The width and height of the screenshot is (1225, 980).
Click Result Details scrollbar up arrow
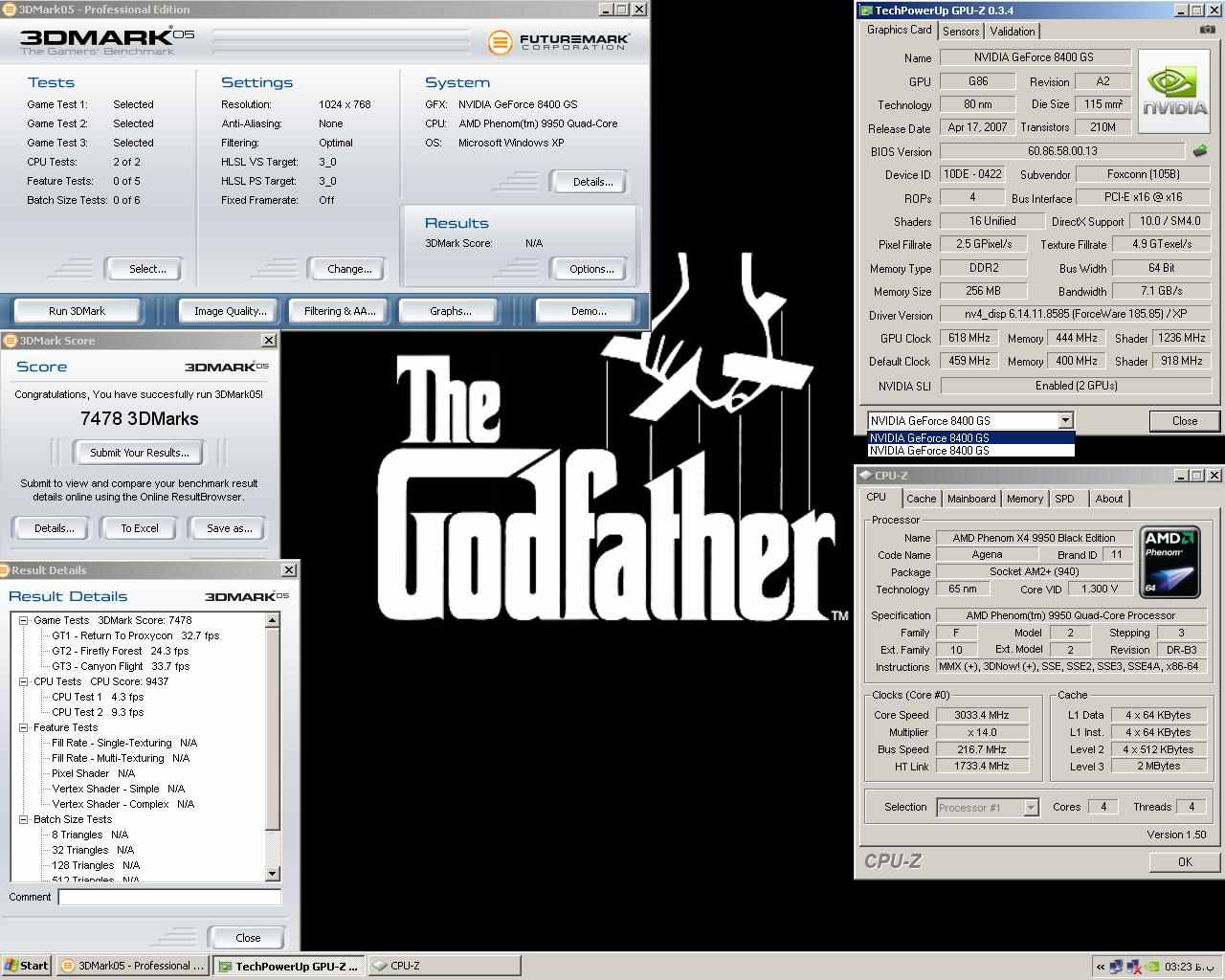tap(273, 620)
